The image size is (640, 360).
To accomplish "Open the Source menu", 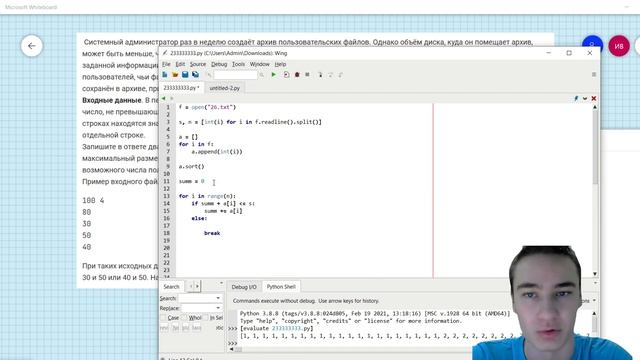I will coord(198,64).
